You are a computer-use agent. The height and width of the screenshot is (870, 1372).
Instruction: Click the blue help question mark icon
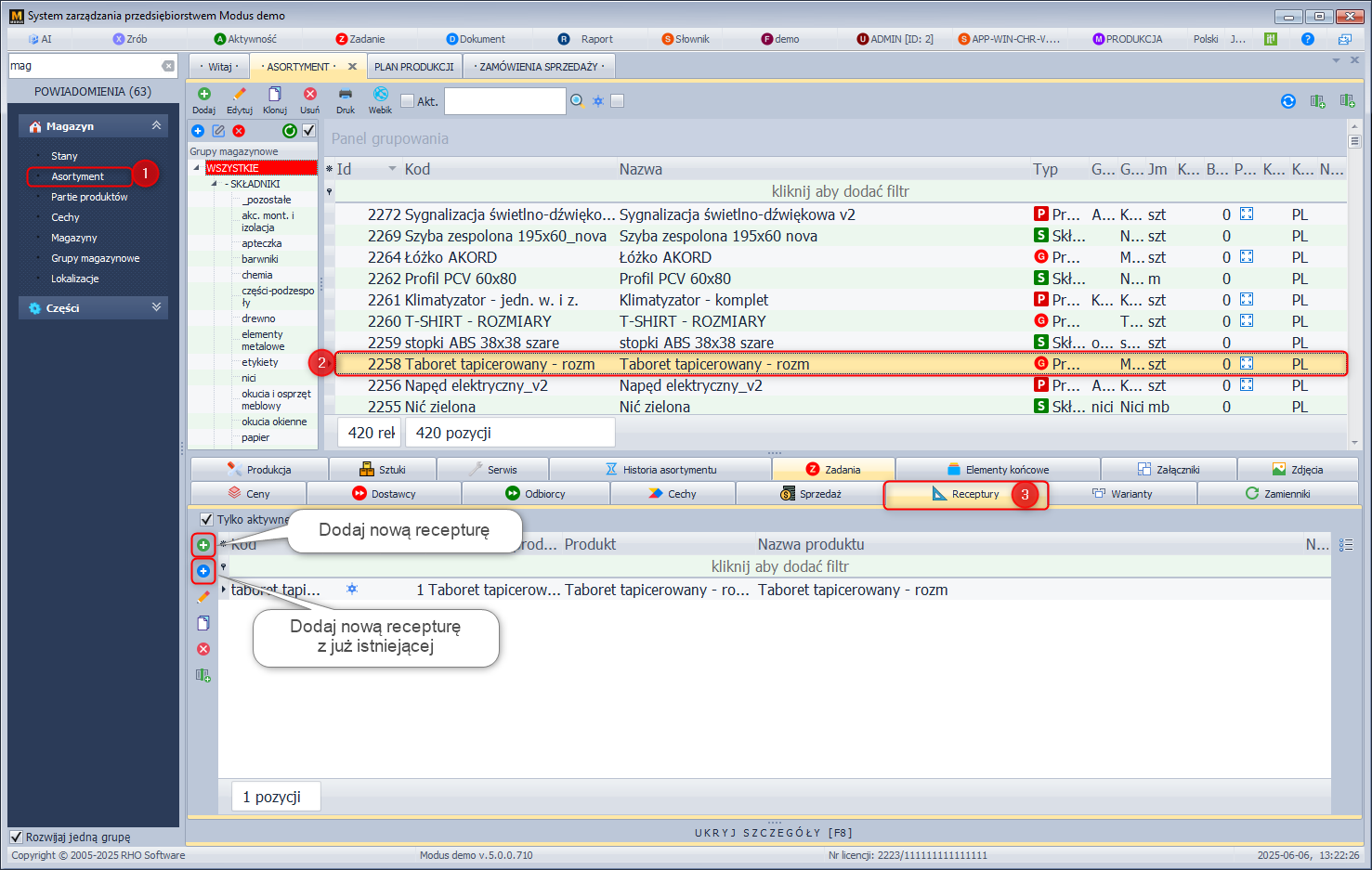[x=1307, y=39]
